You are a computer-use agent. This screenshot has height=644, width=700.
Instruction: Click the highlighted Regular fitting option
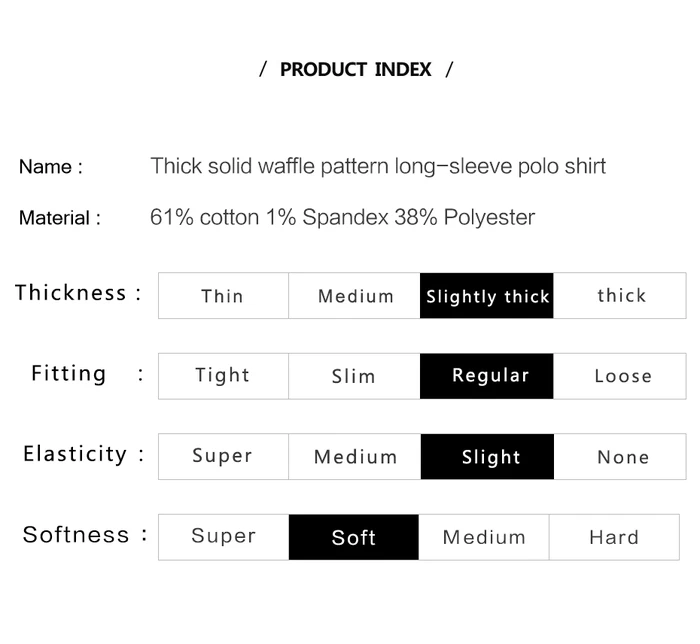487,376
